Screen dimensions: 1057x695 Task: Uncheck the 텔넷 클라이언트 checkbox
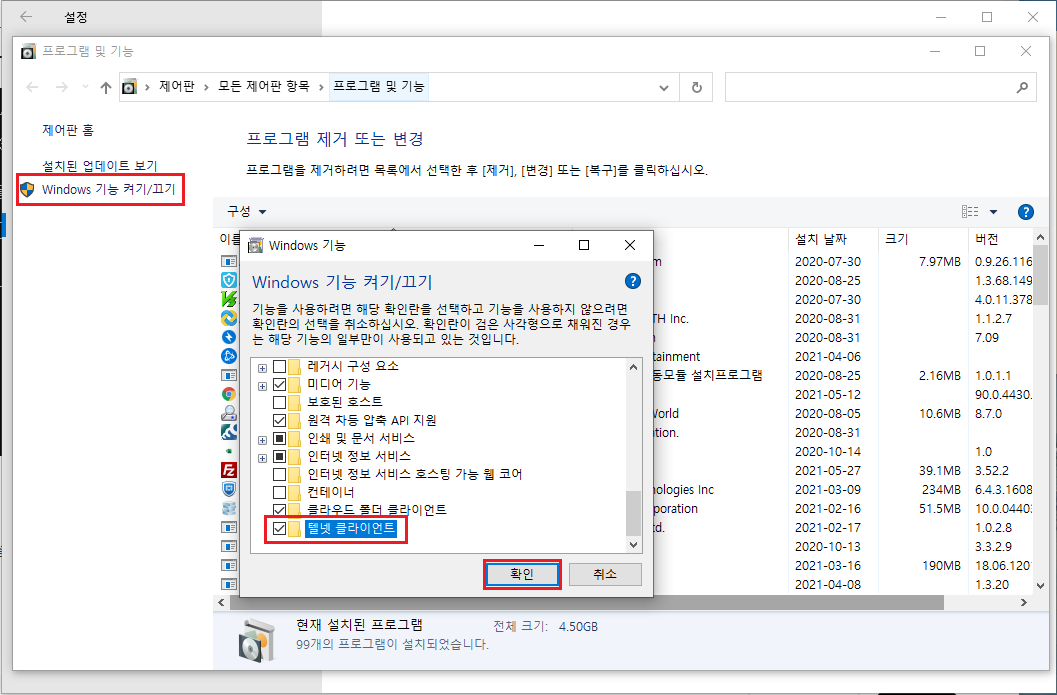279,528
